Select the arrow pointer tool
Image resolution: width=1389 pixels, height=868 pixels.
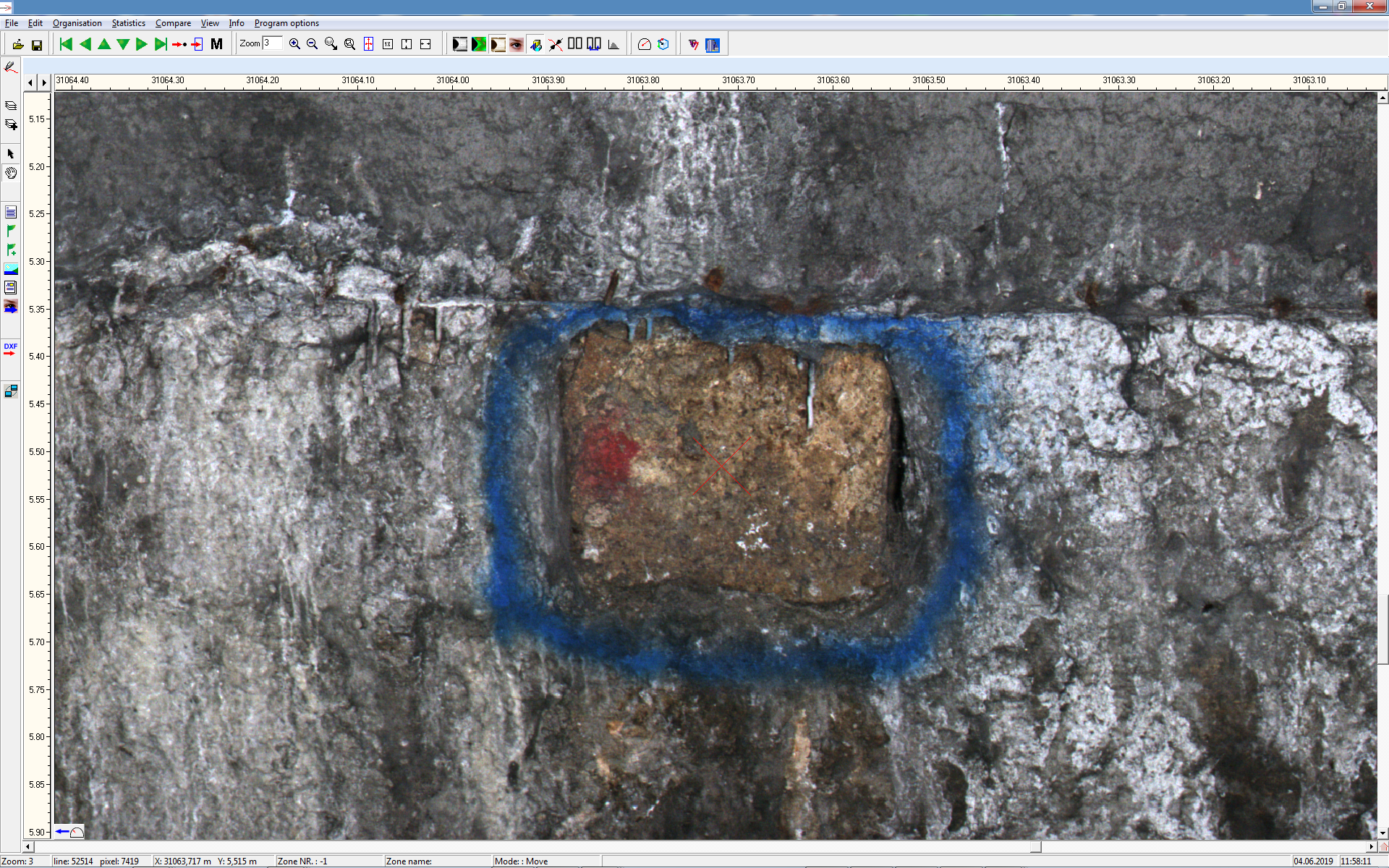(11, 154)
